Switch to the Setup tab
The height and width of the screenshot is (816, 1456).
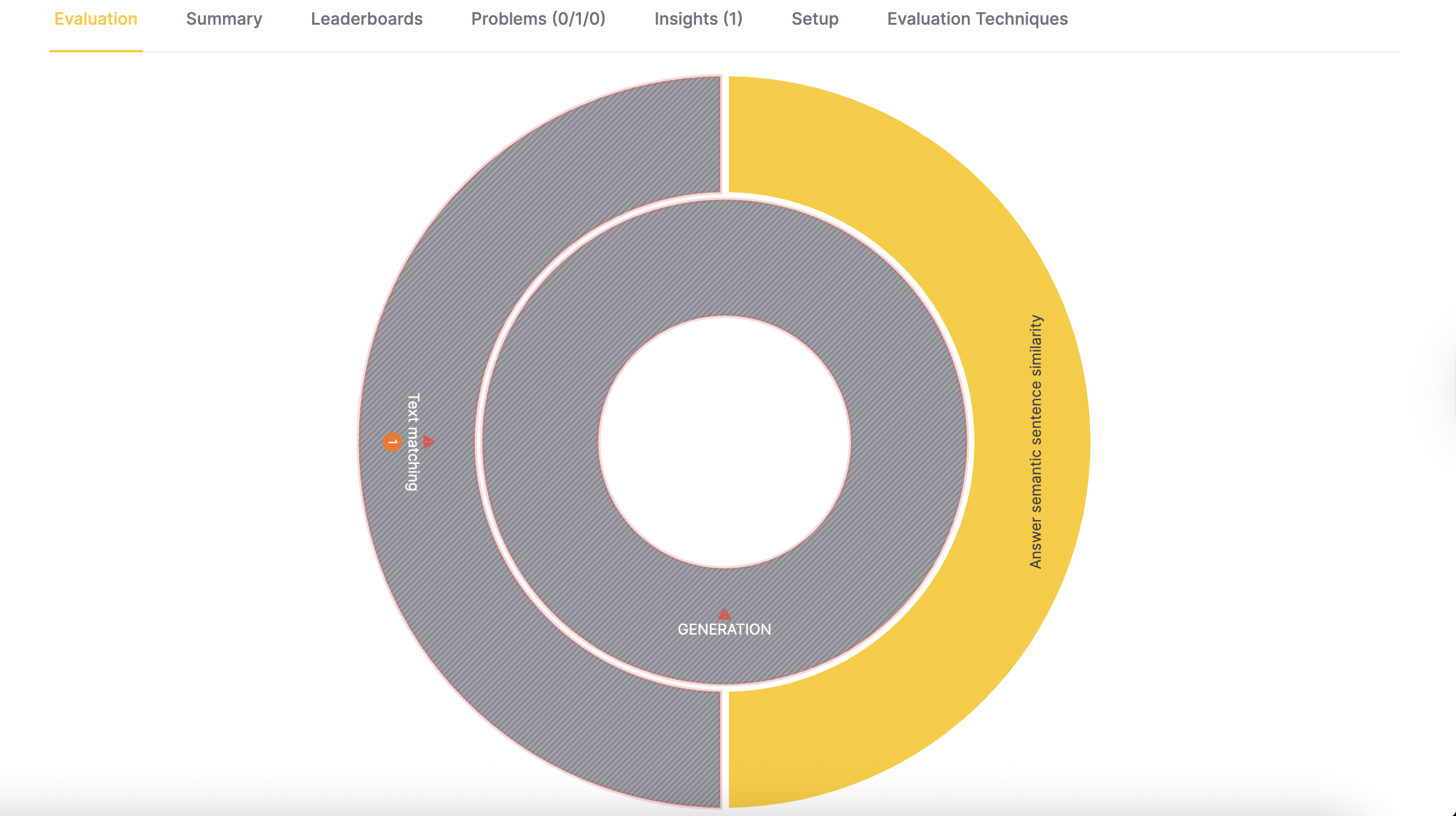815,19
